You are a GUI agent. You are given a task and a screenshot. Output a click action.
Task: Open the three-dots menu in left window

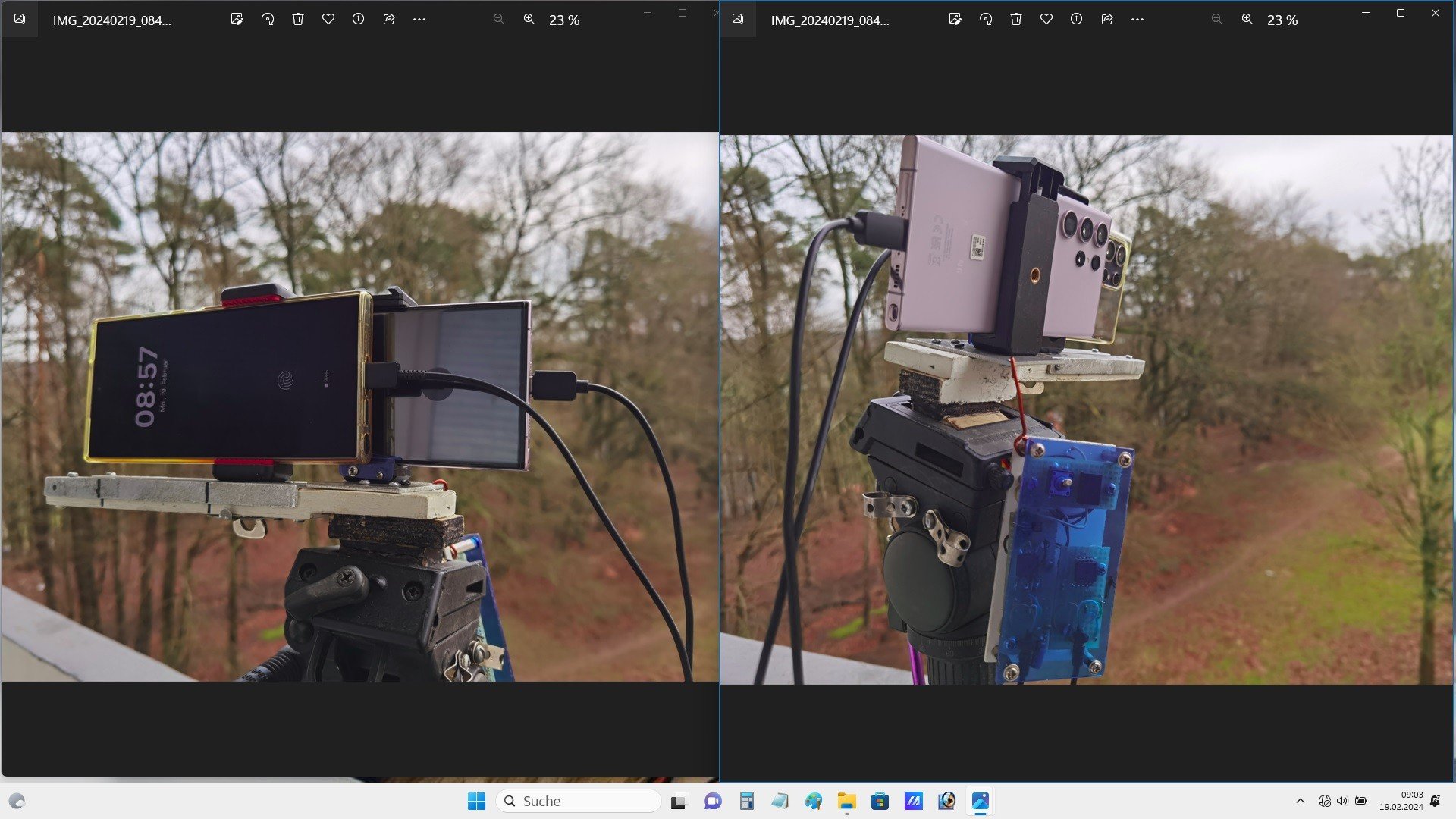point(419,20)
